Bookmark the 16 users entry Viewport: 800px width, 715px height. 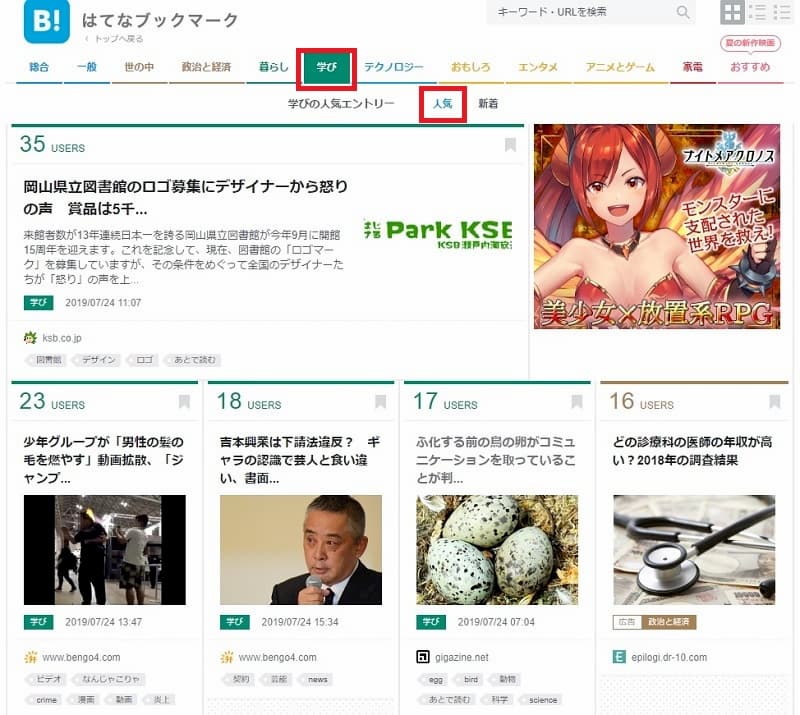pos(774,402)
